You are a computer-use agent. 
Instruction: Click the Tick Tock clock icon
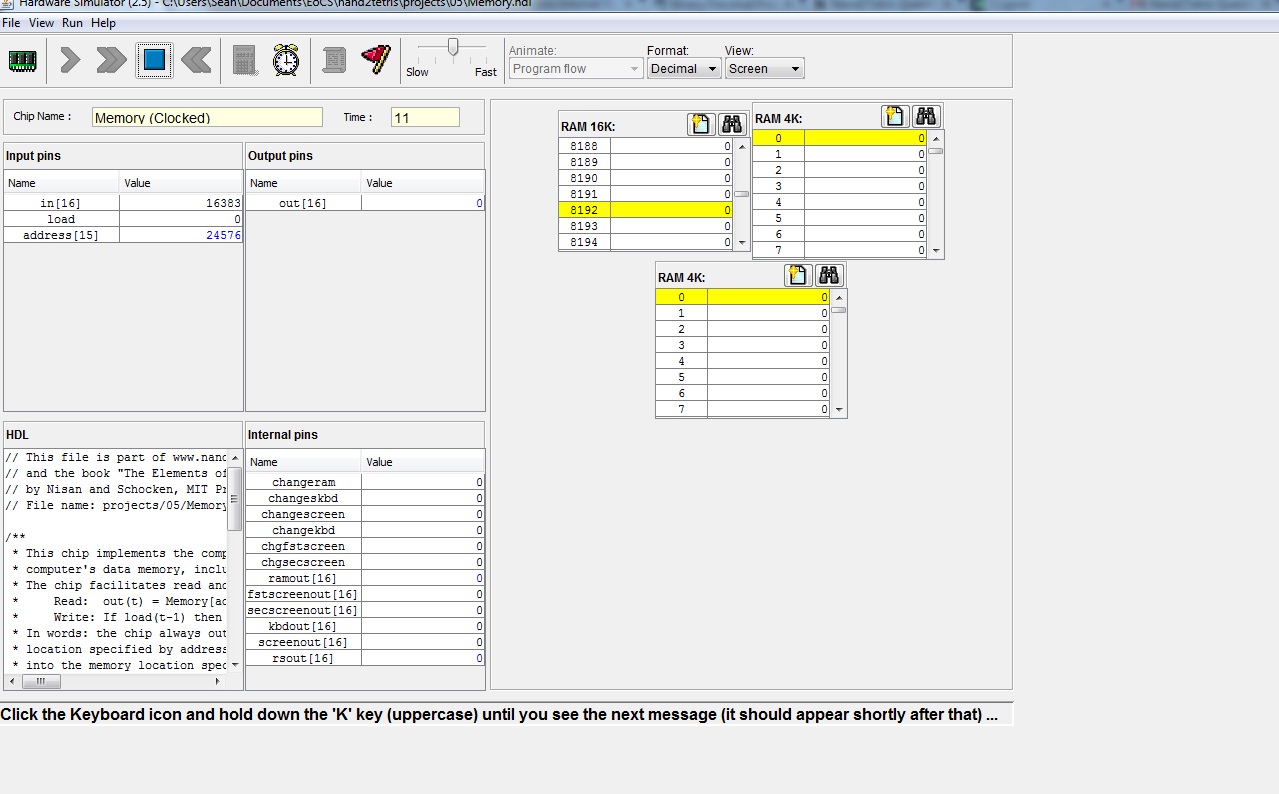tap(286, 61)
